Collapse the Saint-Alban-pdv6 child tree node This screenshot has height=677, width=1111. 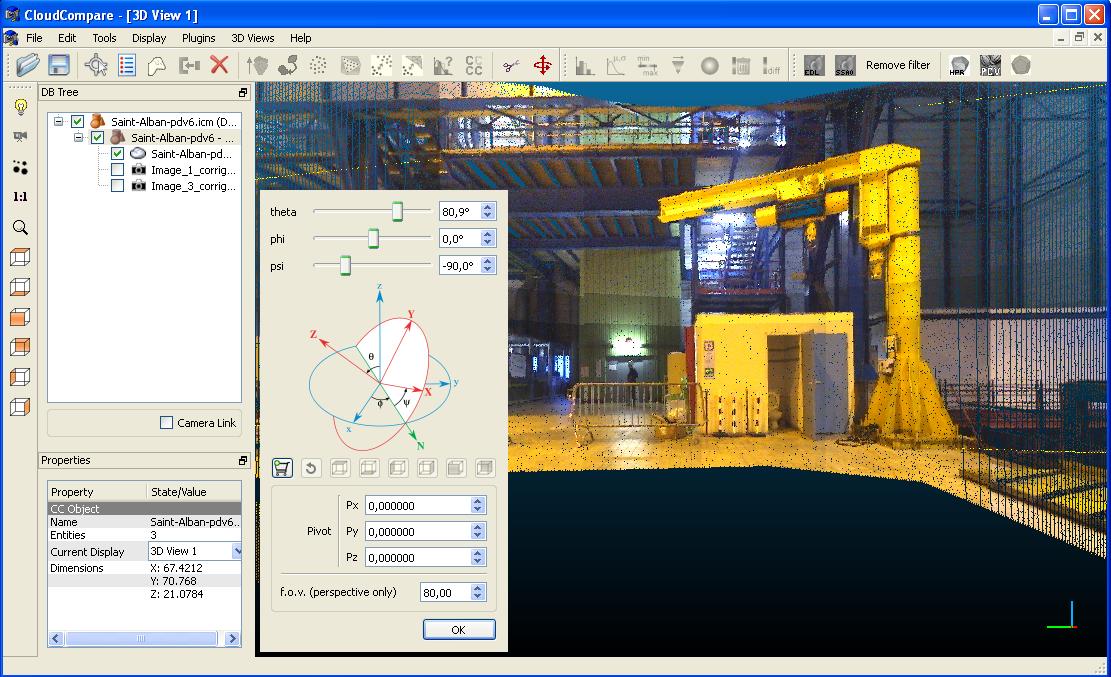[x=79, y=138]
